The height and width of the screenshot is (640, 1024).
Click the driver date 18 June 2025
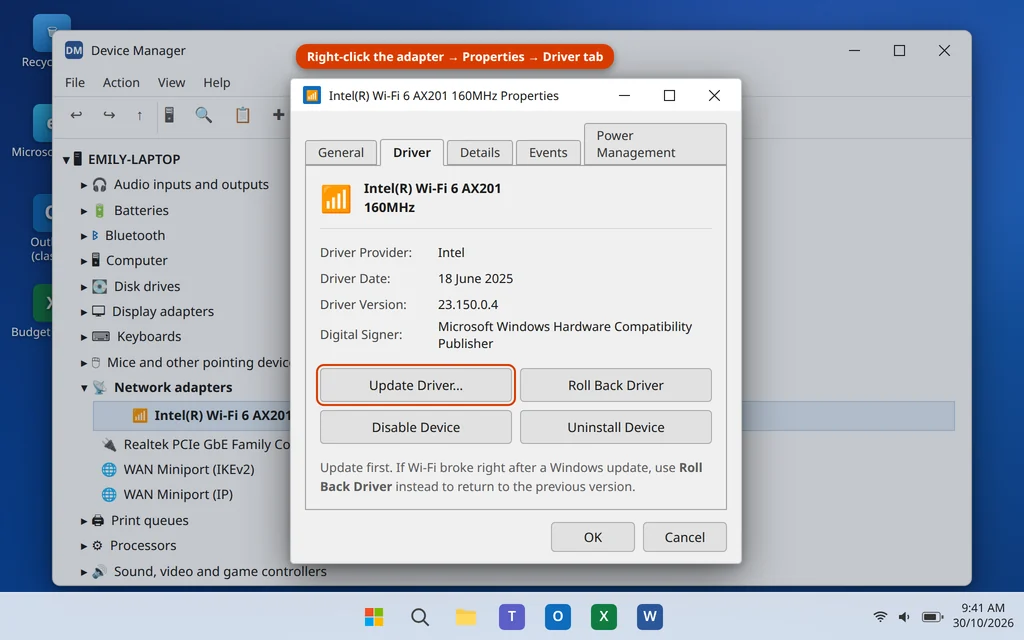pos(475,278)
